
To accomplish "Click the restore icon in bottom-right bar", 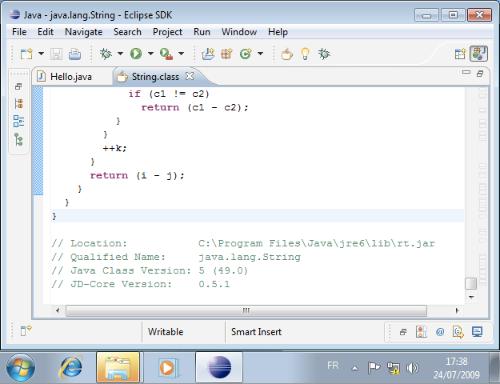I will [403, 332].
